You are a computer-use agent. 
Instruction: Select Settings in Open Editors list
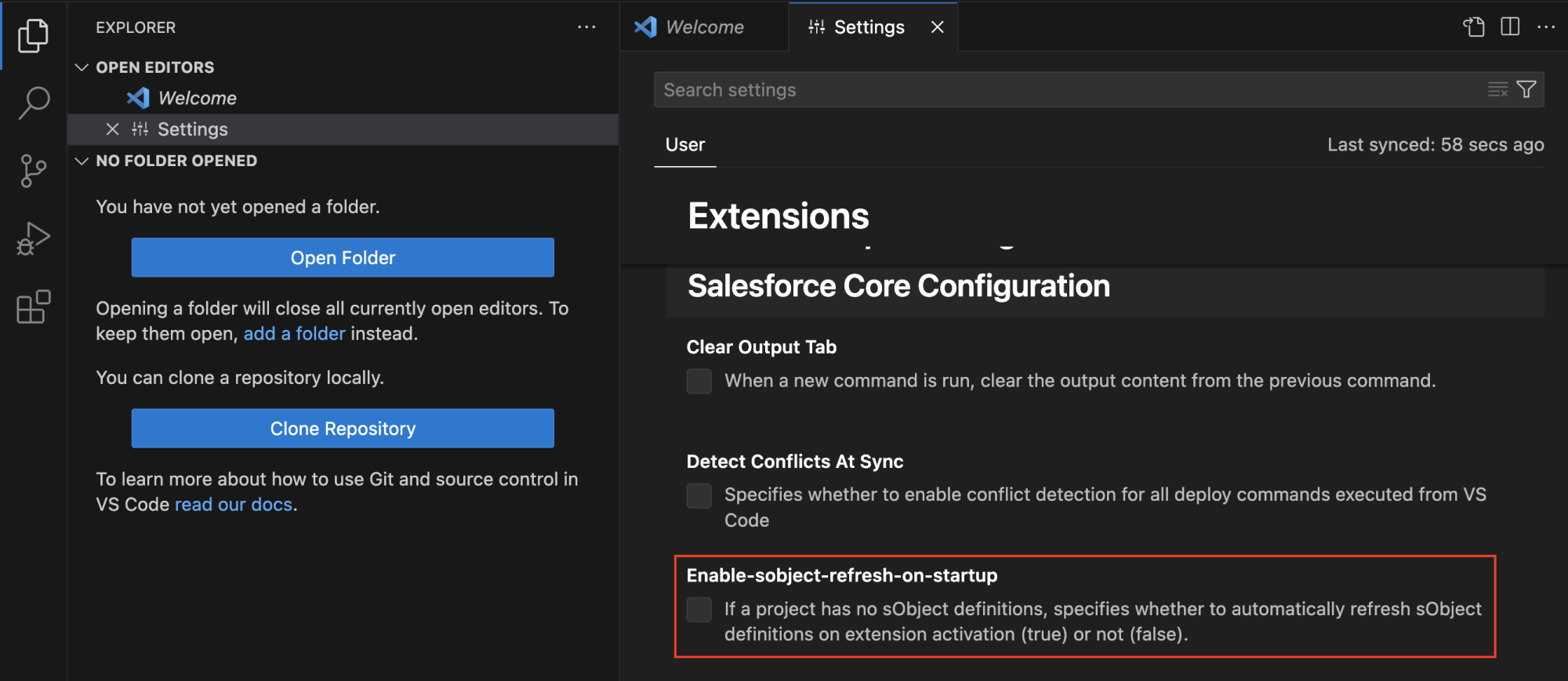pyautogui.click(x=343, y=129)
